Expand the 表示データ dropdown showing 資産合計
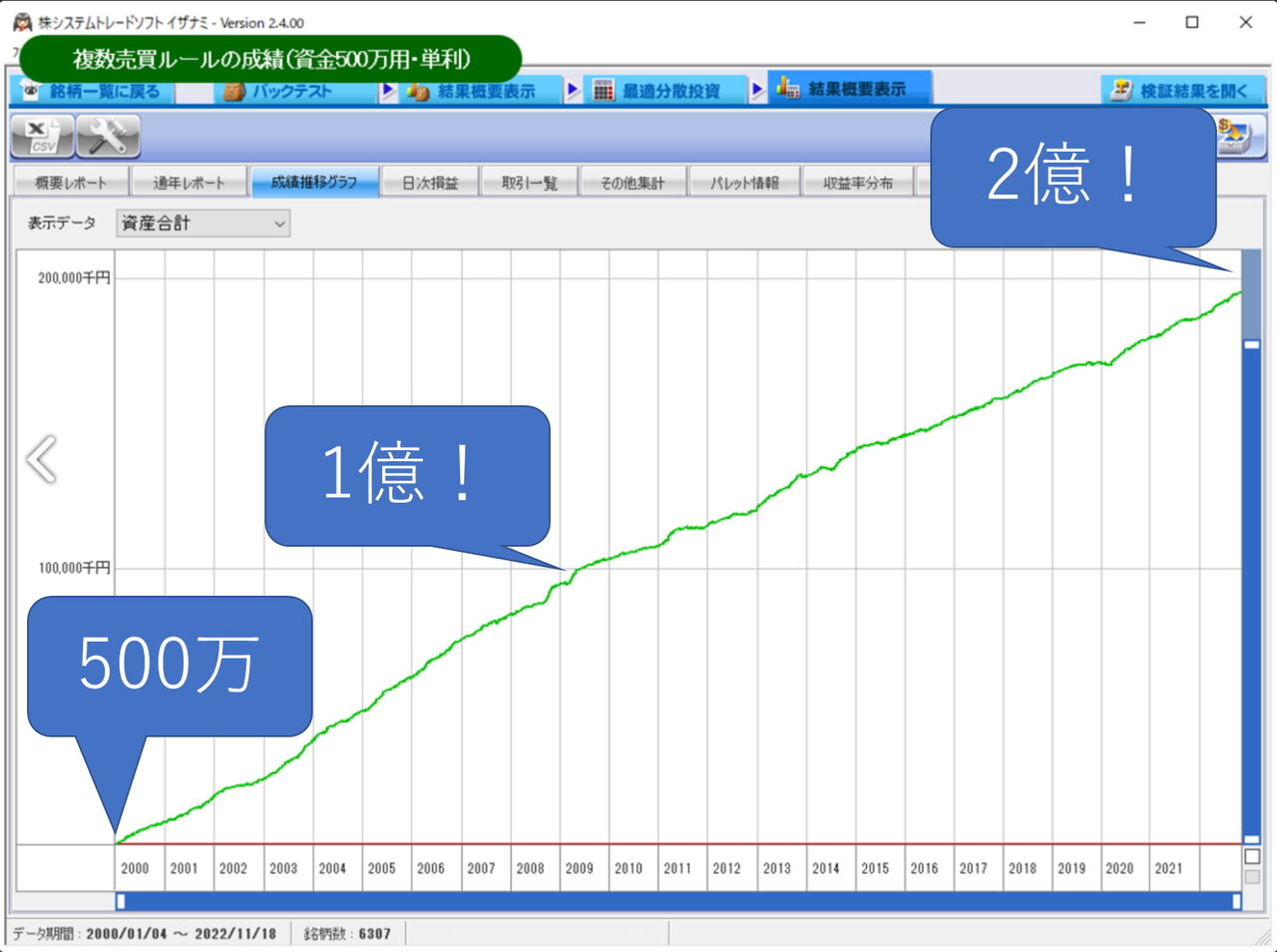Viewport: 1277px width, 952px height. (x=203, y=224)
